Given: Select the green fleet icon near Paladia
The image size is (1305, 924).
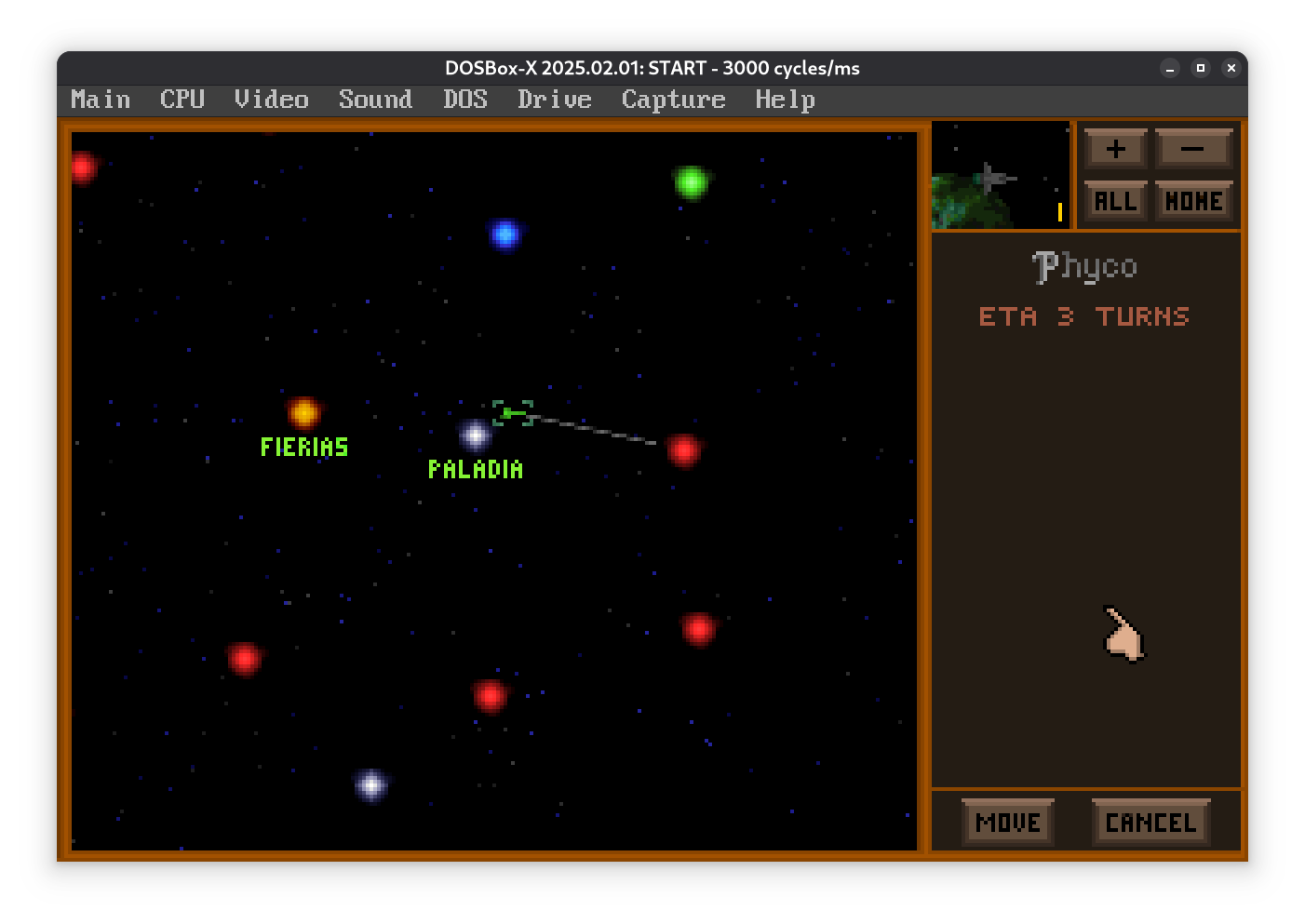Looking at the screenshot, I should 512,412.
